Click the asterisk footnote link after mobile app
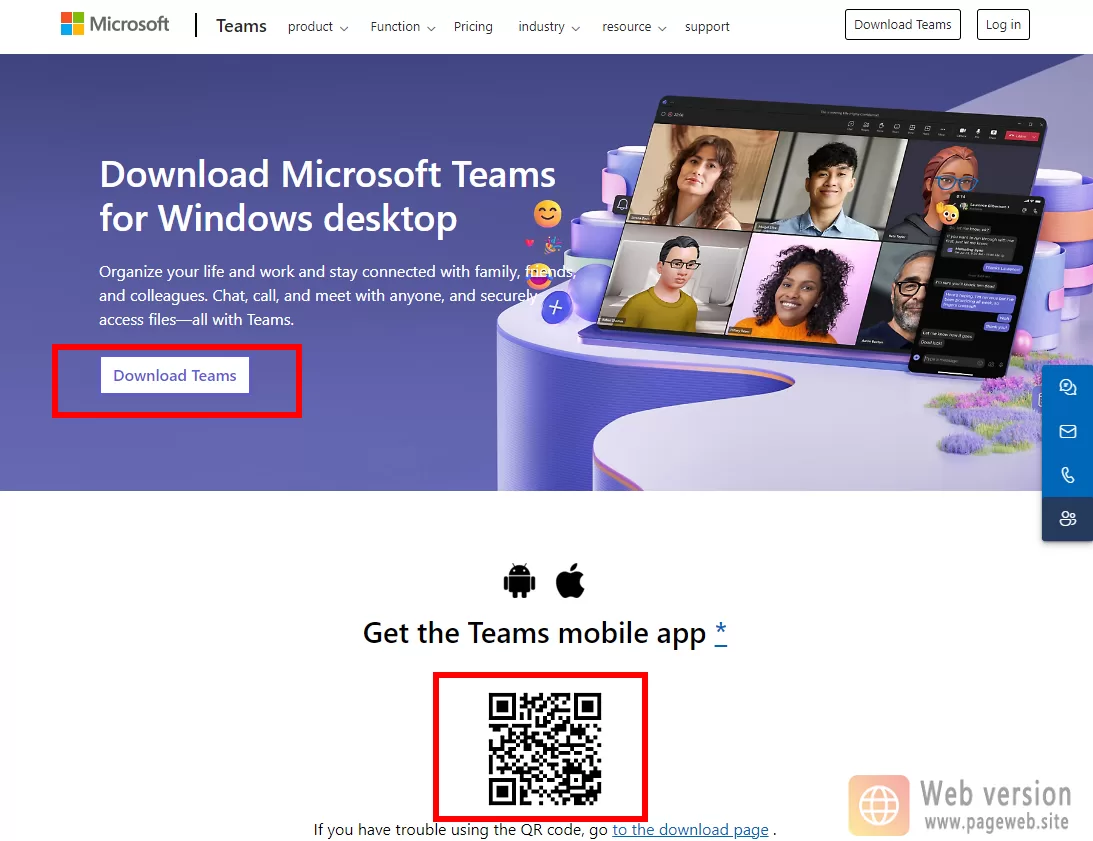 tap(721, 632)
